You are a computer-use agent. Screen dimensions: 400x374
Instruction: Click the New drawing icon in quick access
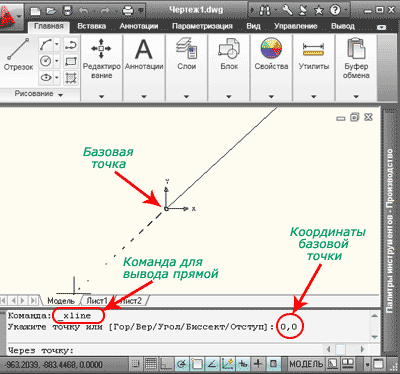click(x=35, y=11)
